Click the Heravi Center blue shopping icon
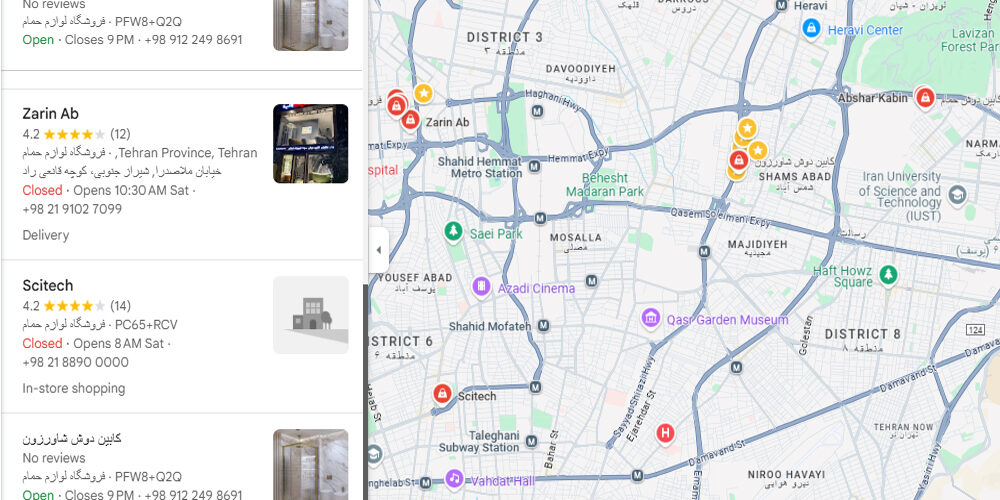Screen dimensions: 1000x500 tap(811, 29)
